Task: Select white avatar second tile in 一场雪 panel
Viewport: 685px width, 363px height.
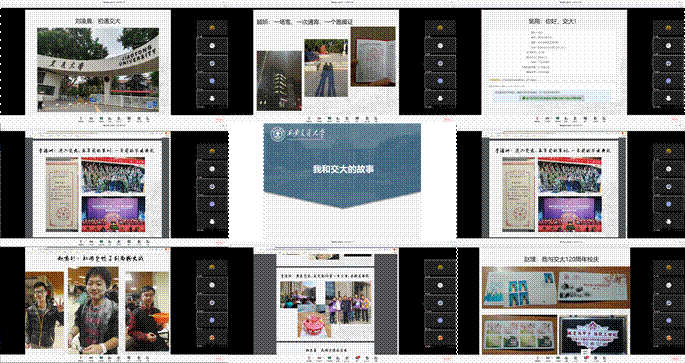Action: [x=440, y=46]
